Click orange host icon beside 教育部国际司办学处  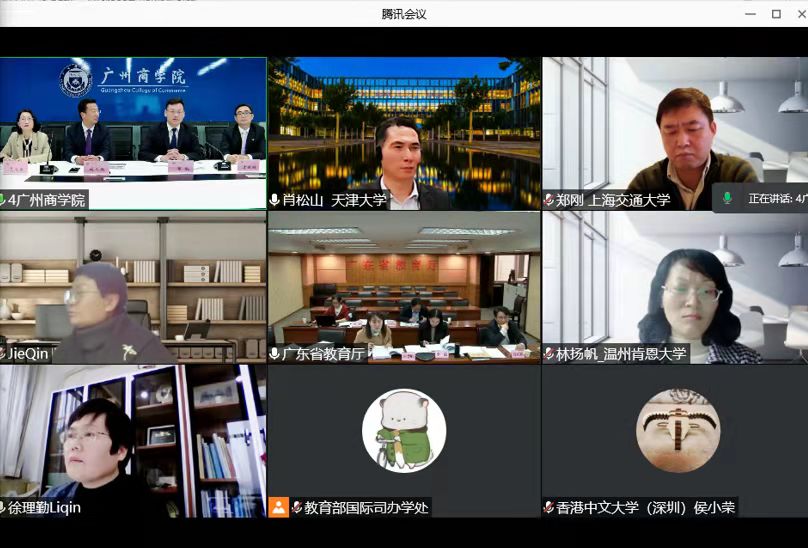pyautogui.click(x=279, y=507)
